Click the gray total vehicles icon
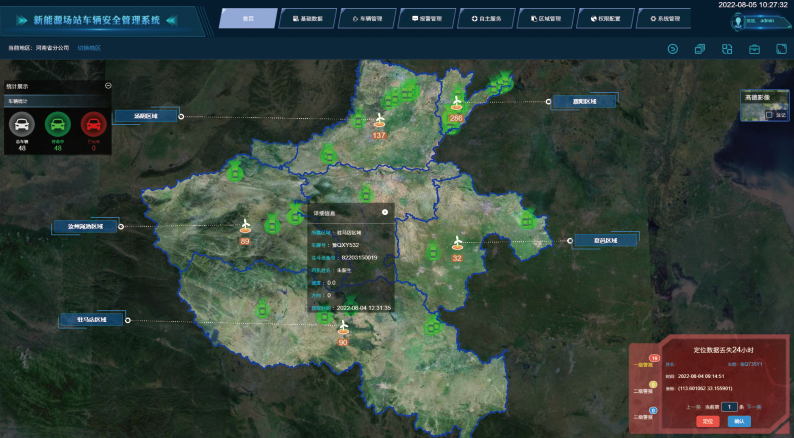The width and height of the screenshot is (794, 438). coord(22,125)
